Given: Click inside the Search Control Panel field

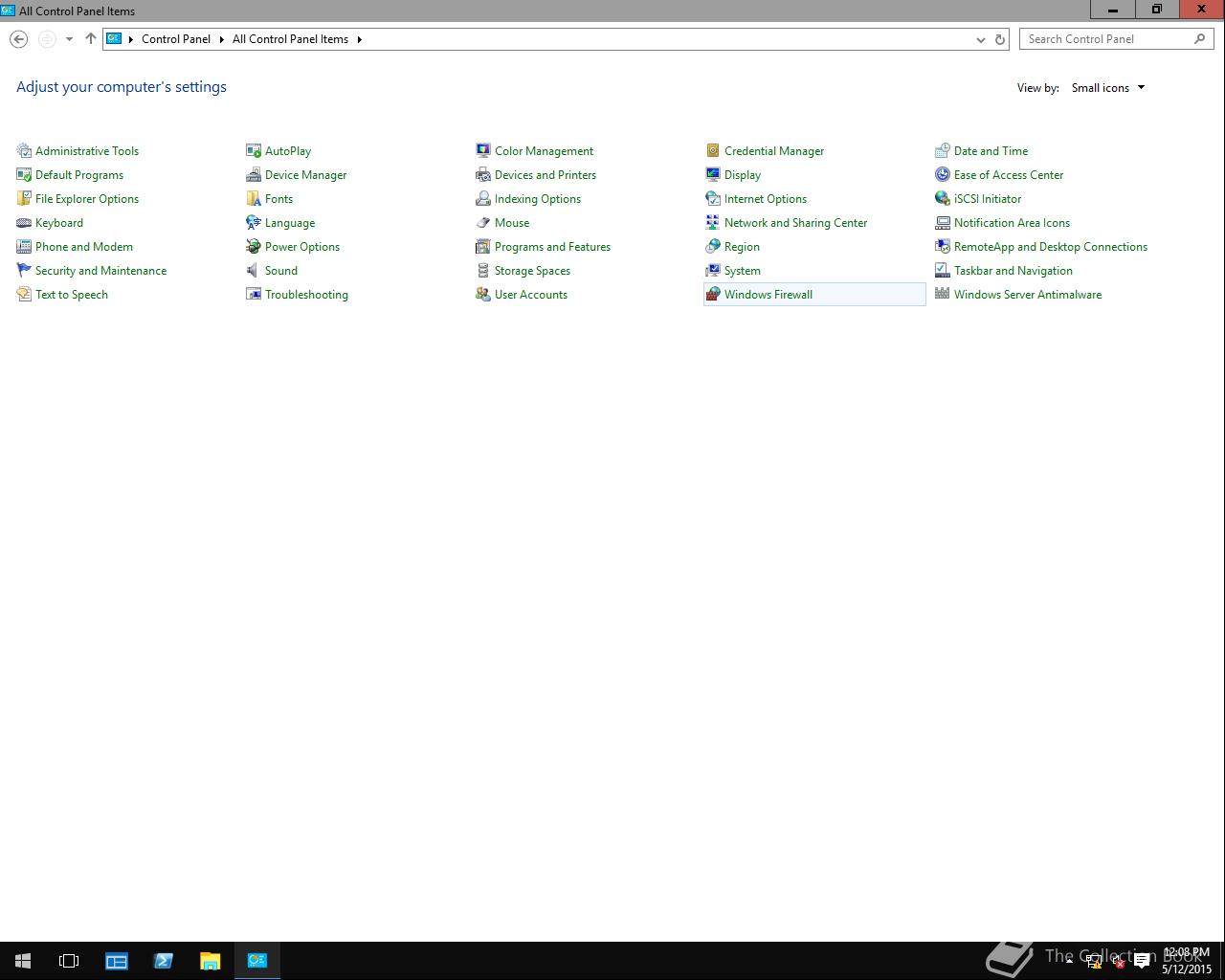Looking at the screenshot, I should (1116, 39).
